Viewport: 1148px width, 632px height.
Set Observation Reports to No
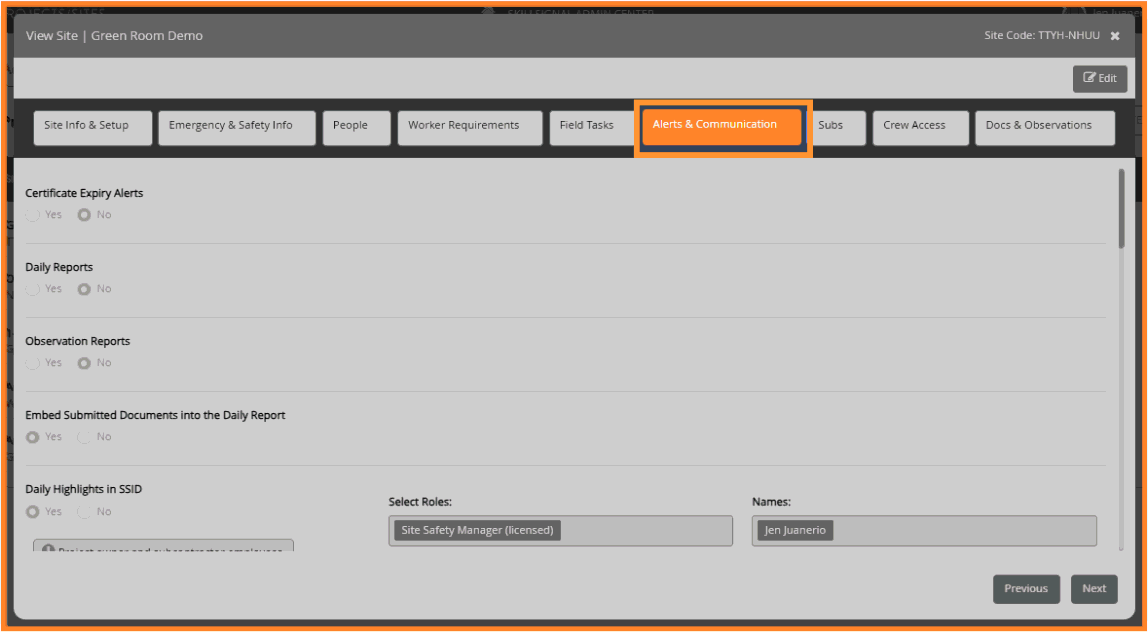tap(84, 363)
